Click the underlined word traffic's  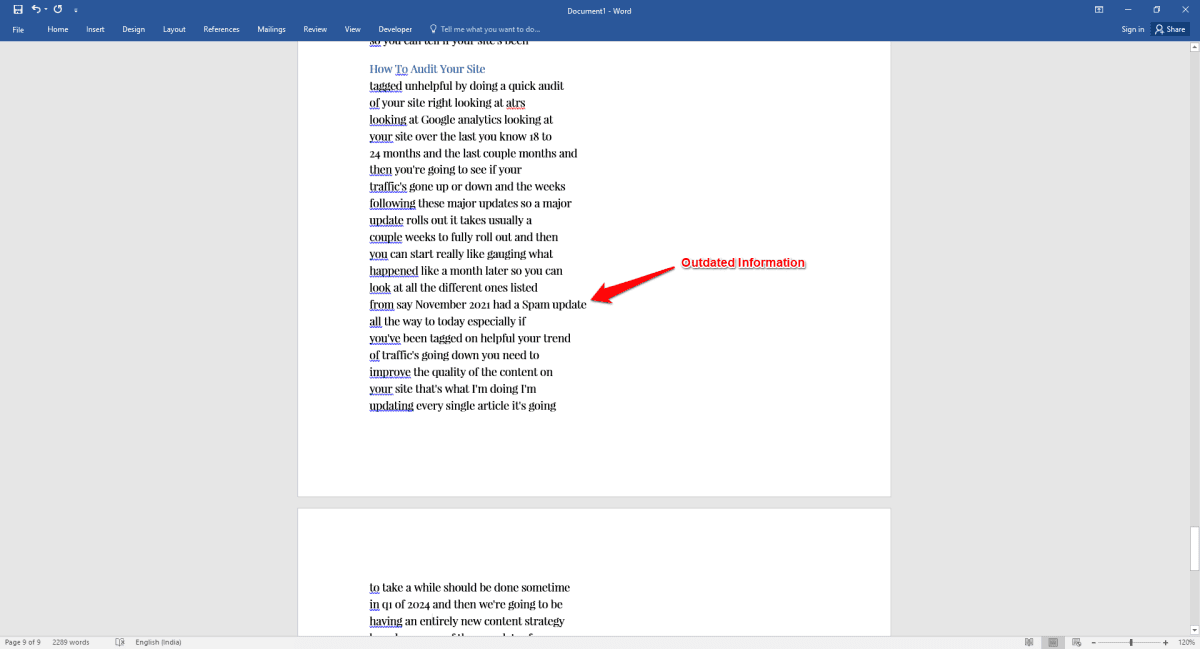click(388, 187)
